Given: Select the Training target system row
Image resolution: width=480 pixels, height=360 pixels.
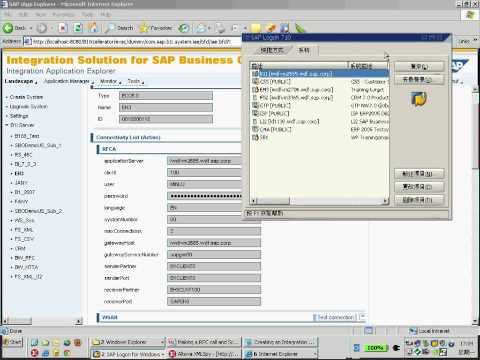Looking at the screenshot, I should tap(320, 90).
